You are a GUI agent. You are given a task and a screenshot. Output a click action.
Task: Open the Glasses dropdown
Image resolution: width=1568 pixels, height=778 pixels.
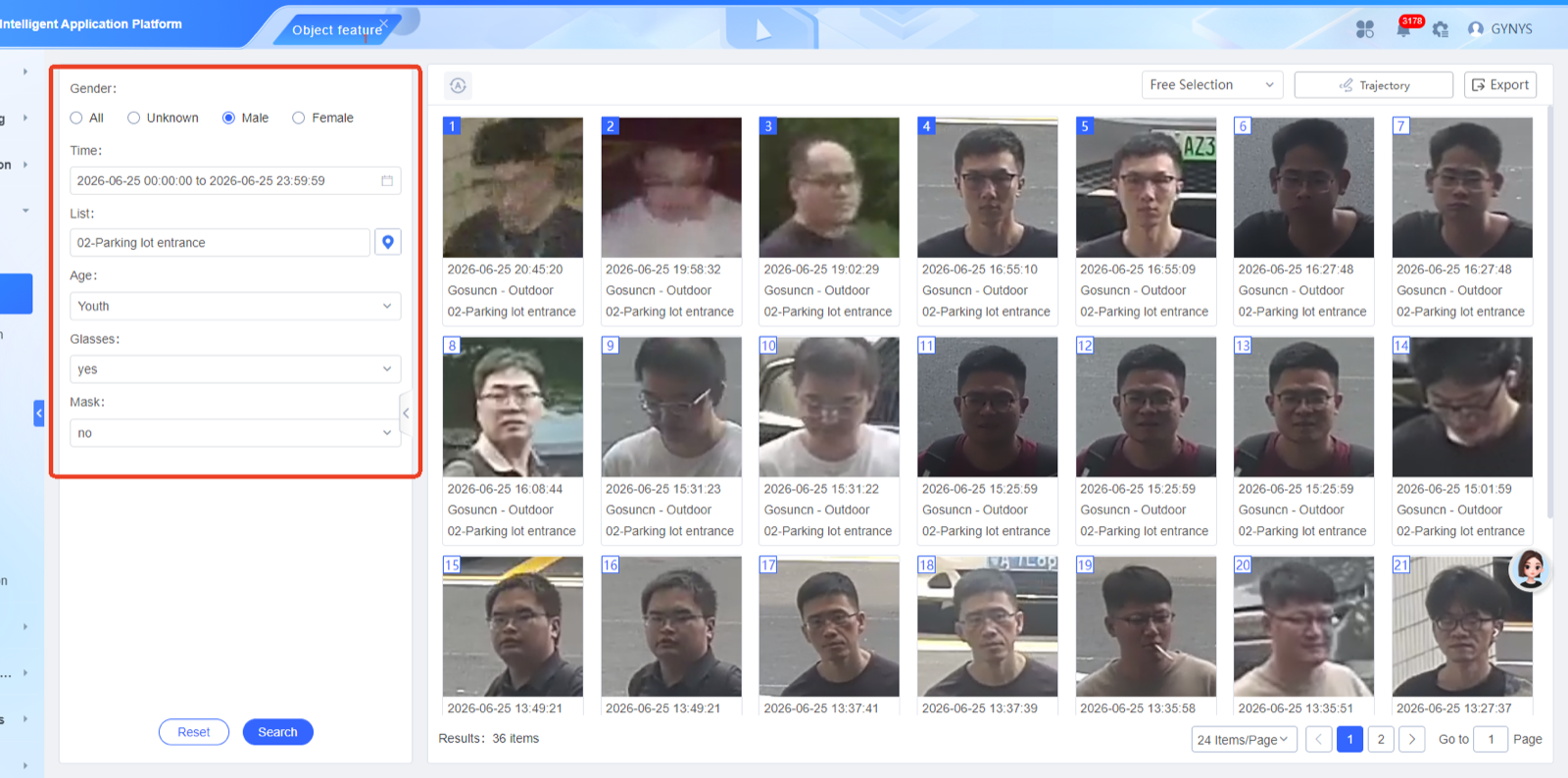(235, 369)
